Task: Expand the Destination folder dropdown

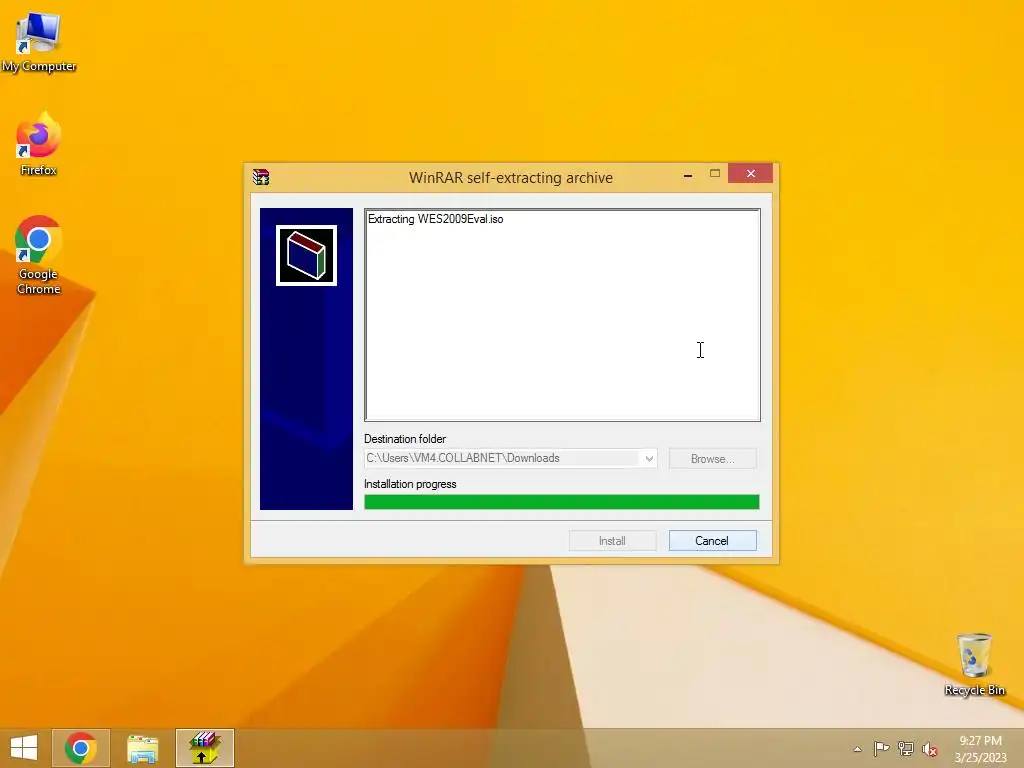Action: click(x=648, y=458)
